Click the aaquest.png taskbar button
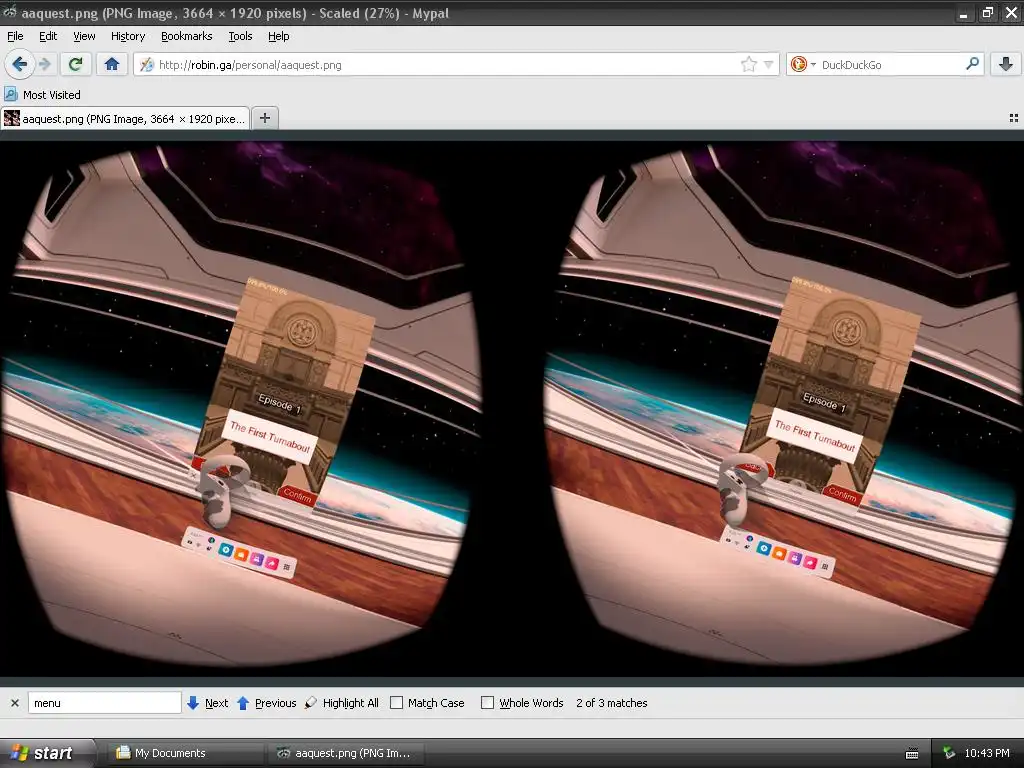This screenshot has width=1024, height=768. [346, 753]
